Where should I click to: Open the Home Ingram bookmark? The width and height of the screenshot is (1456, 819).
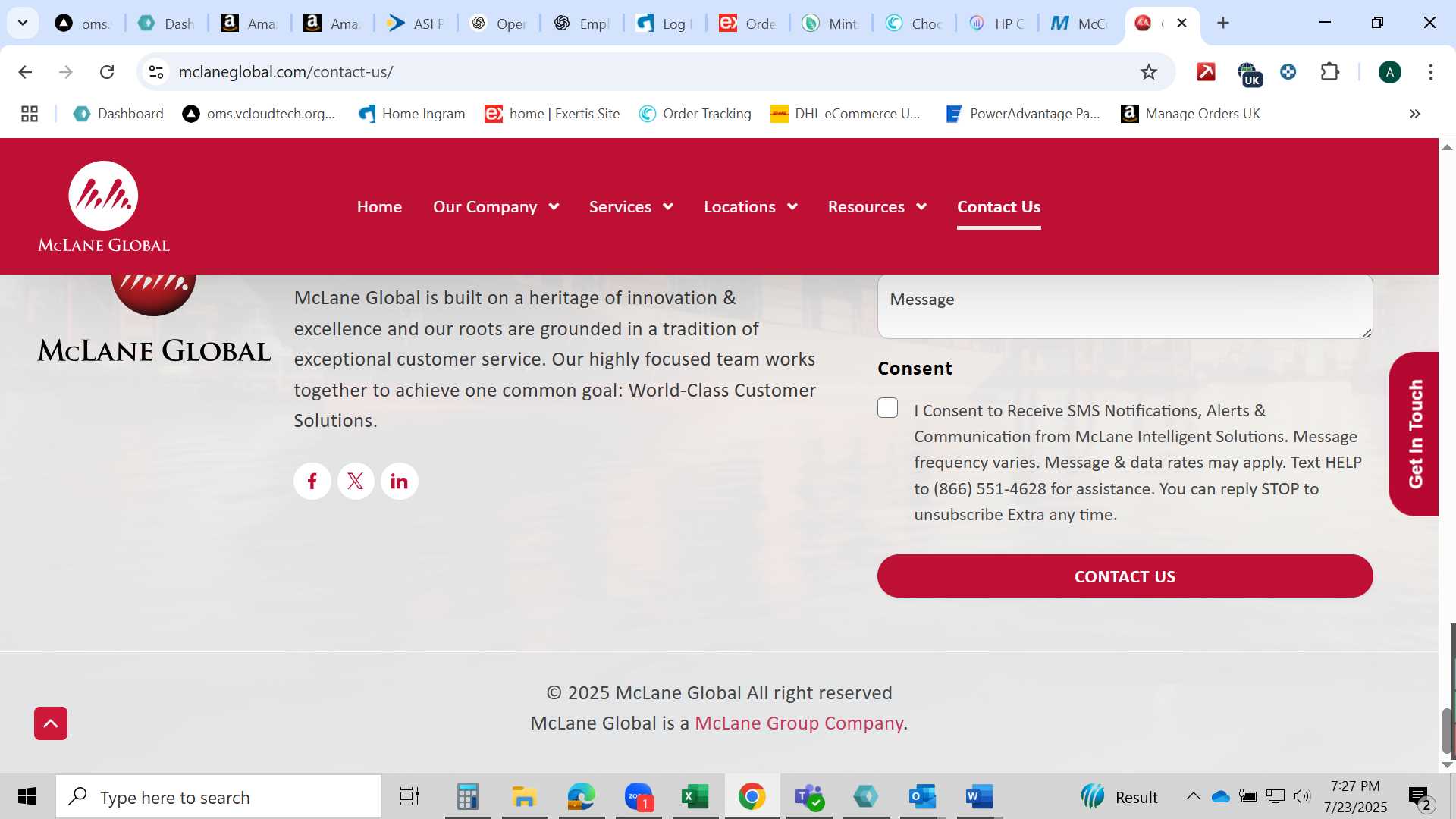[412, 114]
